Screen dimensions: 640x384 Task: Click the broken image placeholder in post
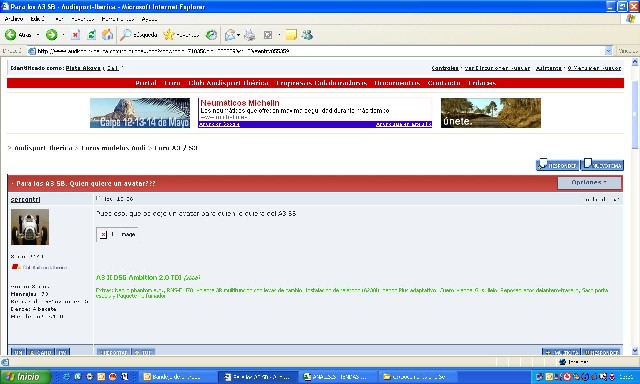[x=117, y=234]
